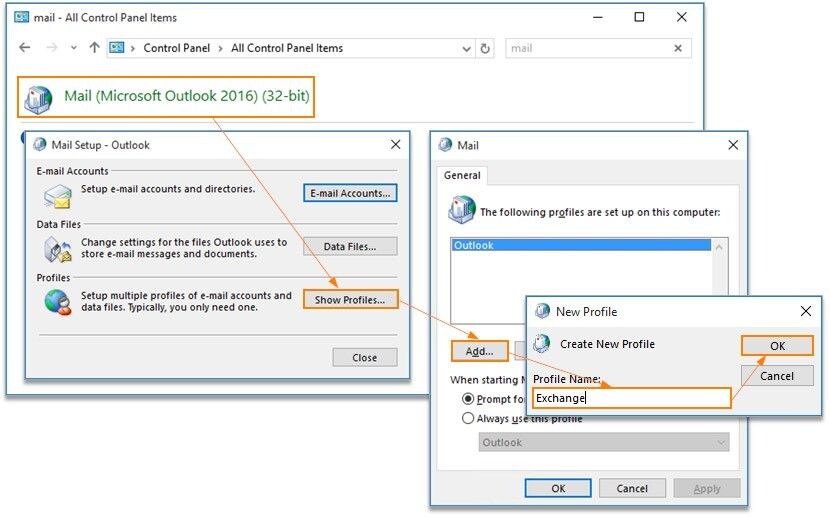Viewport: 830px width, 518px height.
Task: Click the Mail dialog title icon
Action: click(x=446, y=145)
